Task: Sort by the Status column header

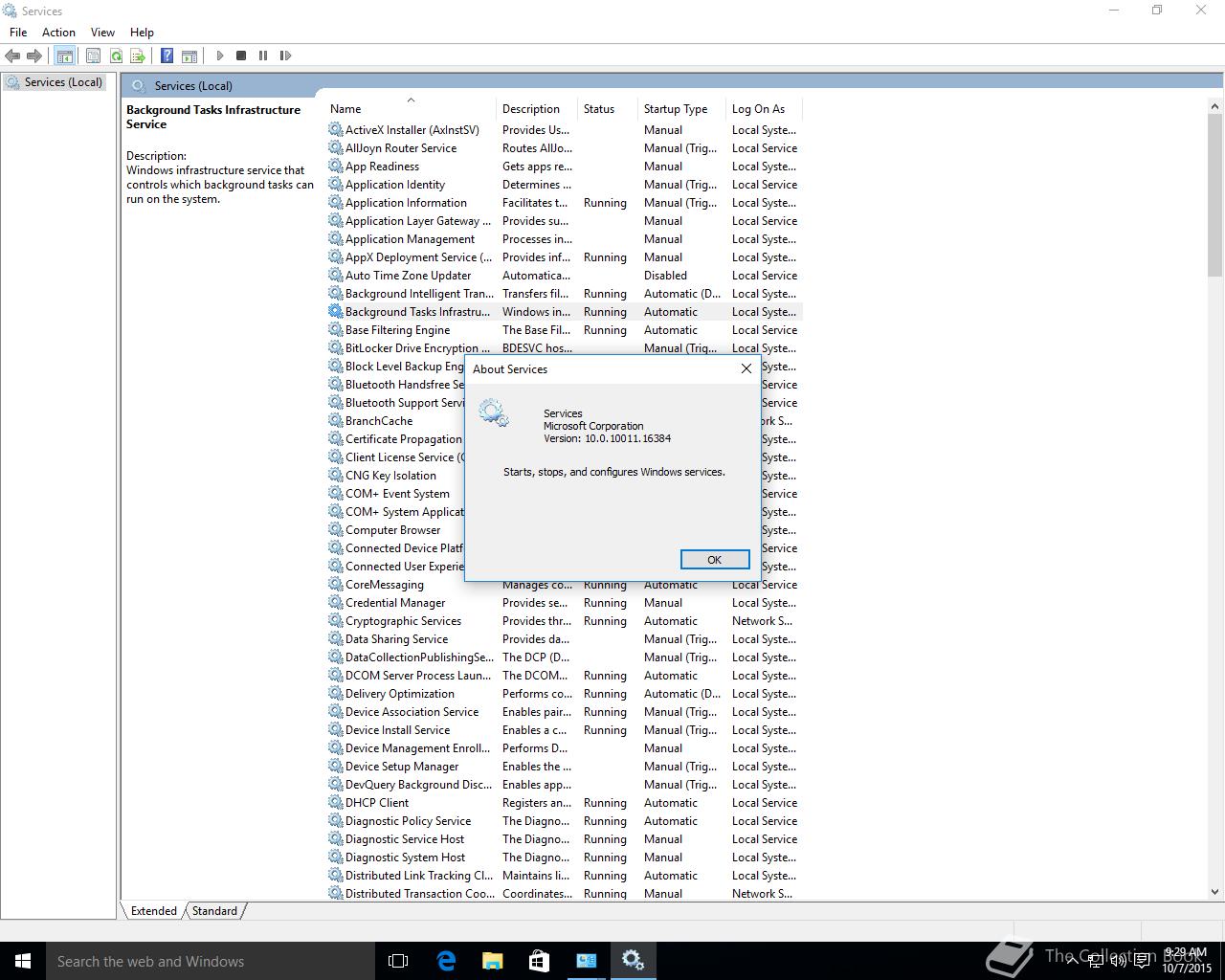Action: click(x=608, y=109)
